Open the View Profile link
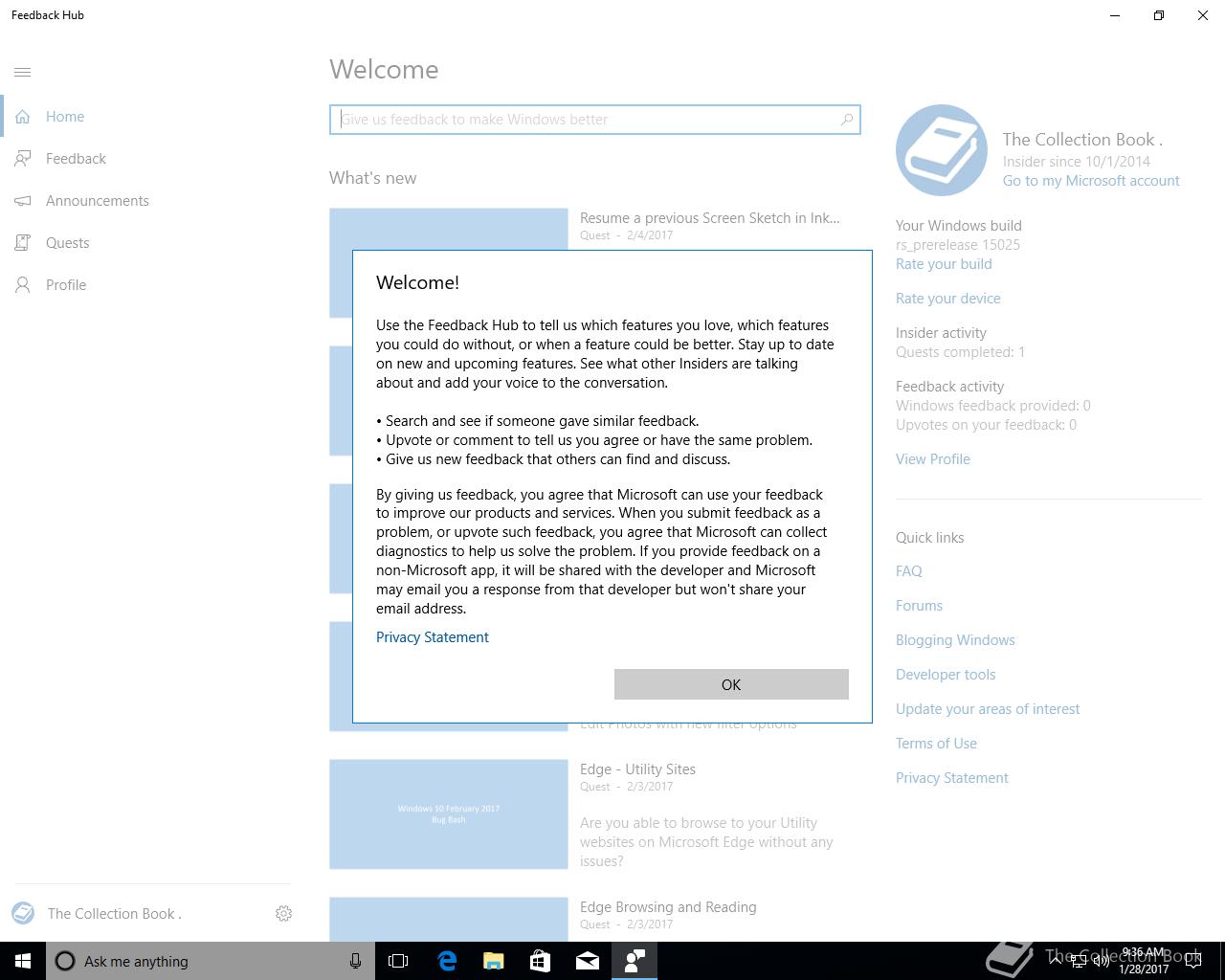1225x980 pixels. coord(933,459)
